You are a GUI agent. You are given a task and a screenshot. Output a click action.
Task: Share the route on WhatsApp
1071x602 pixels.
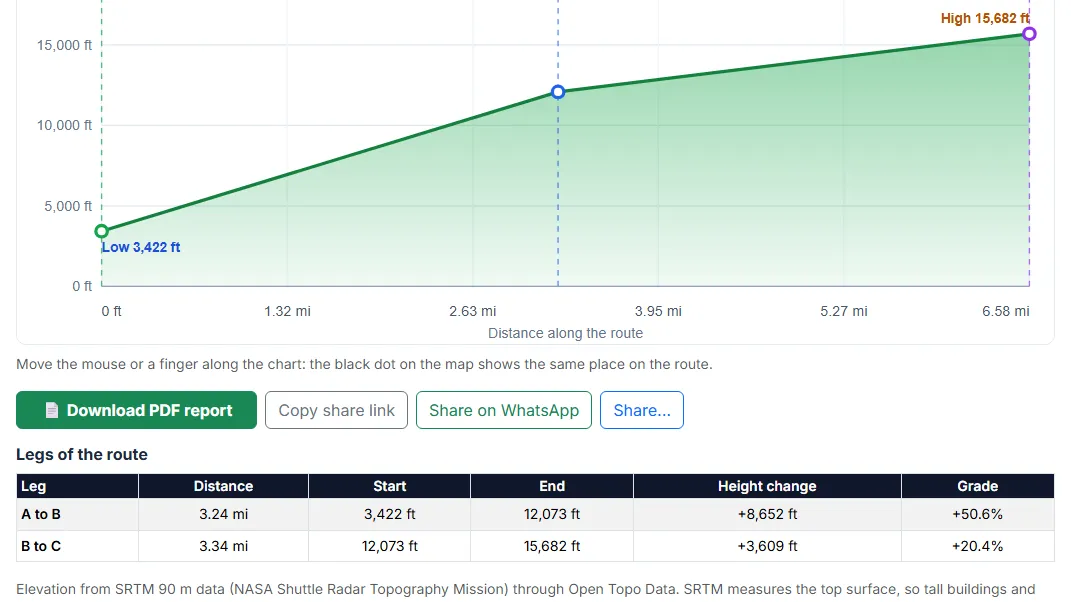(503, 410)
